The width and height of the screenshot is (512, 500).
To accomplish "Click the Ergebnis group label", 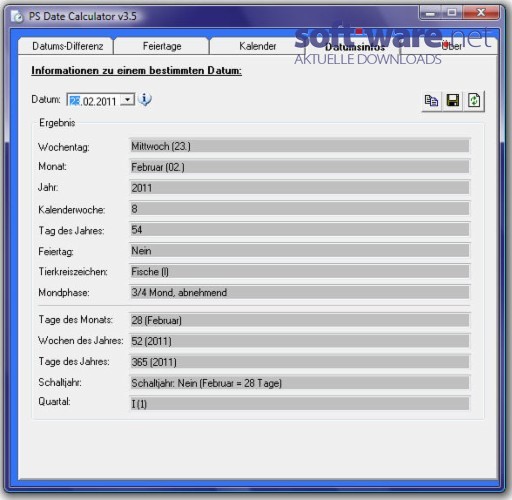I will (x=57, y=123).
